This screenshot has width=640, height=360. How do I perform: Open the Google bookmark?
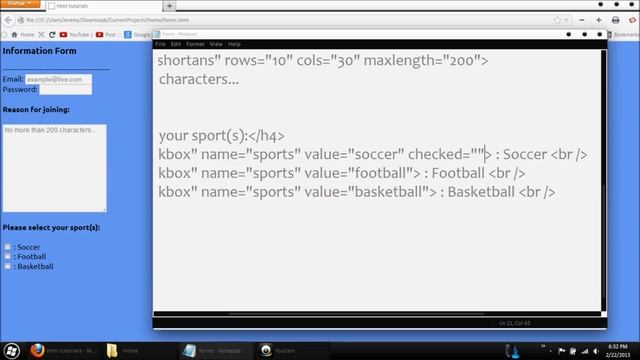(x=137, y=35)
